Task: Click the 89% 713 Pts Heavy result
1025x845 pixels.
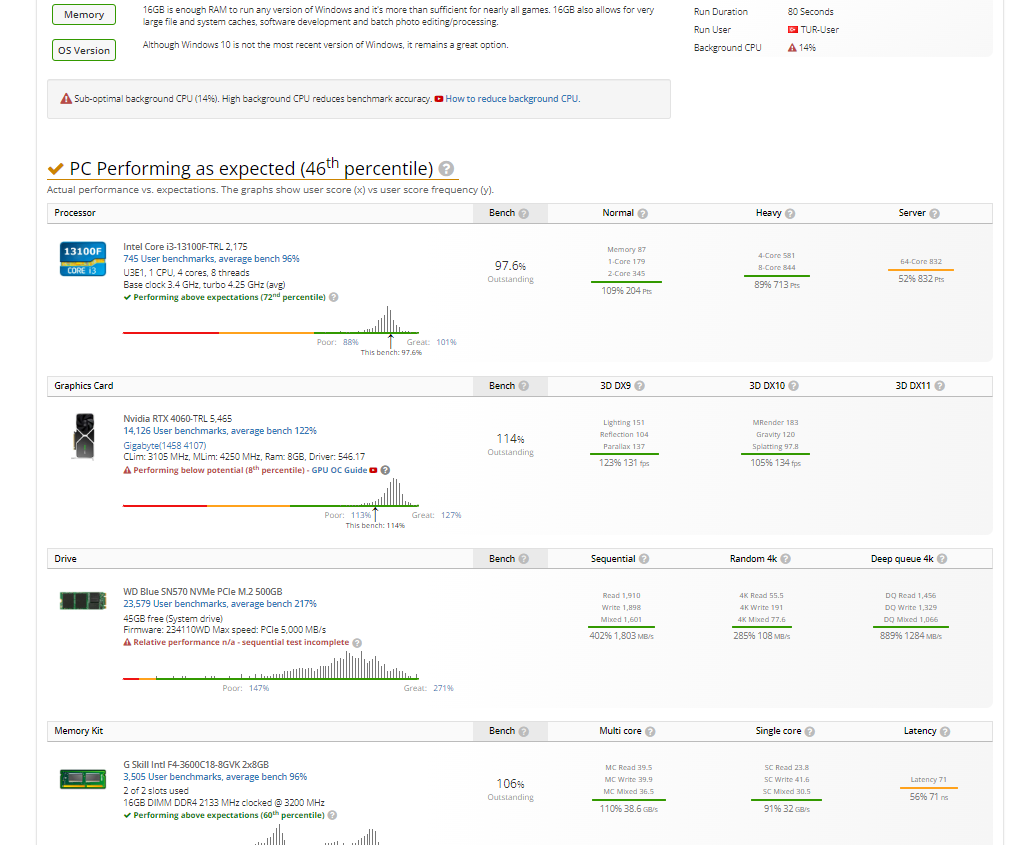Action: click(x=777, y=285)
